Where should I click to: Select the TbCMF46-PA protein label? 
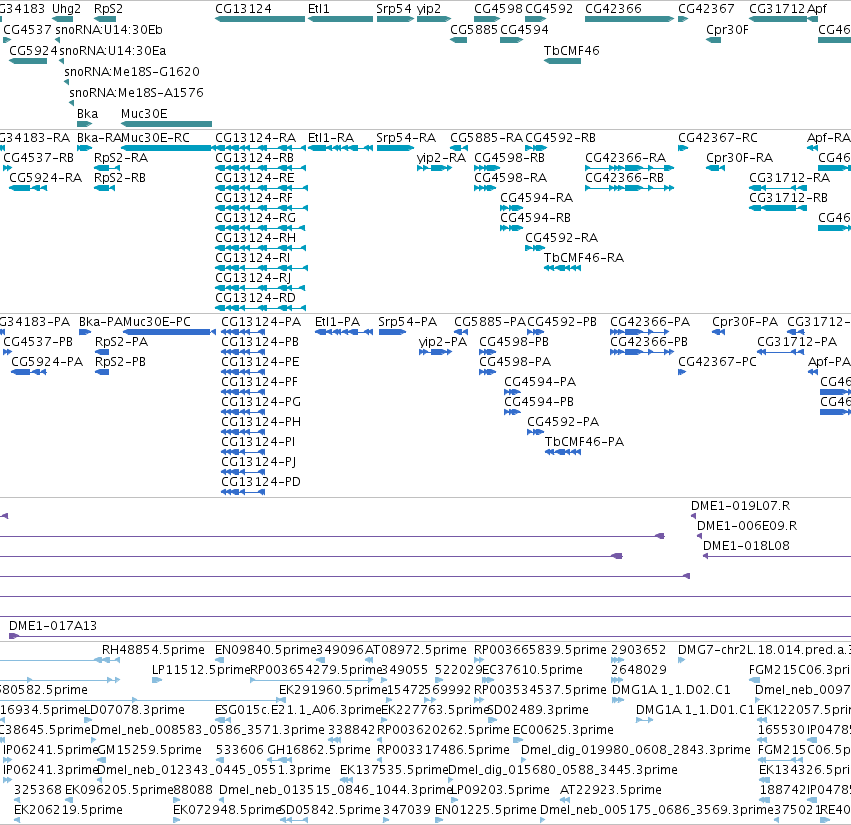click(x=584, y=442)
